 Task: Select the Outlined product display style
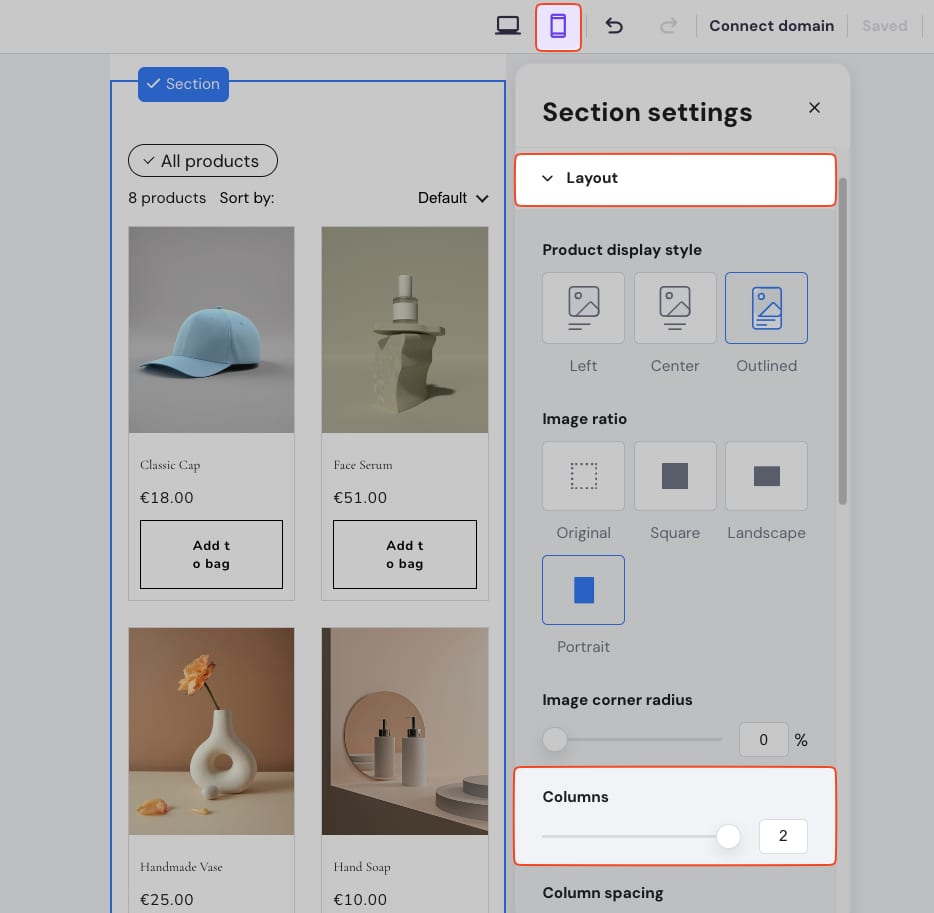click(766, 308)
